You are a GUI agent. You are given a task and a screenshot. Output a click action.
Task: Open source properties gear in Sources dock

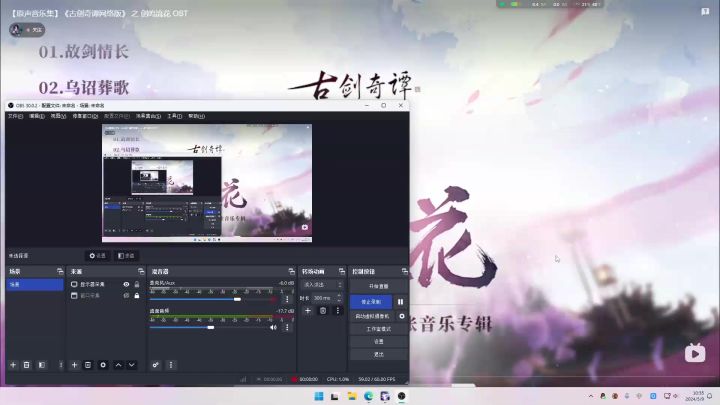point(103,365)
